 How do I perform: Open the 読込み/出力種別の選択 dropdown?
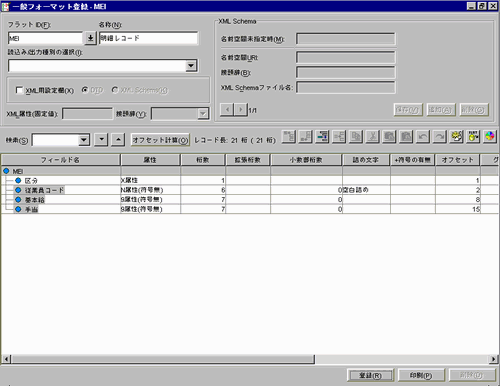191,66
